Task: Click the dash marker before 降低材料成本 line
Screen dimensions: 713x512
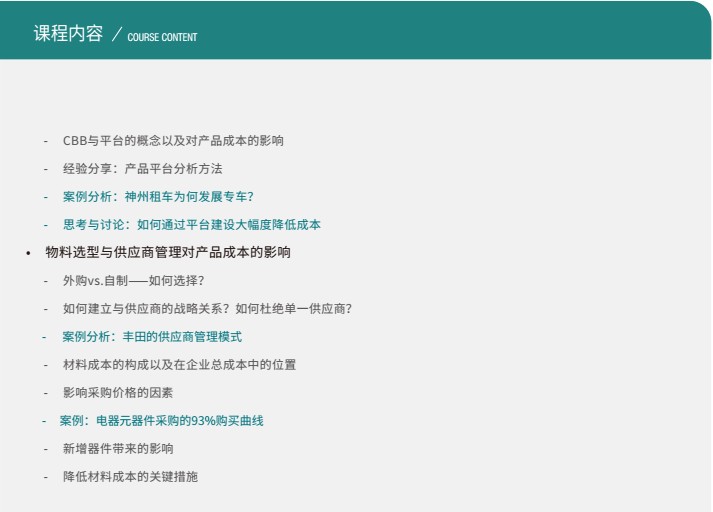Action: (45, 477)
